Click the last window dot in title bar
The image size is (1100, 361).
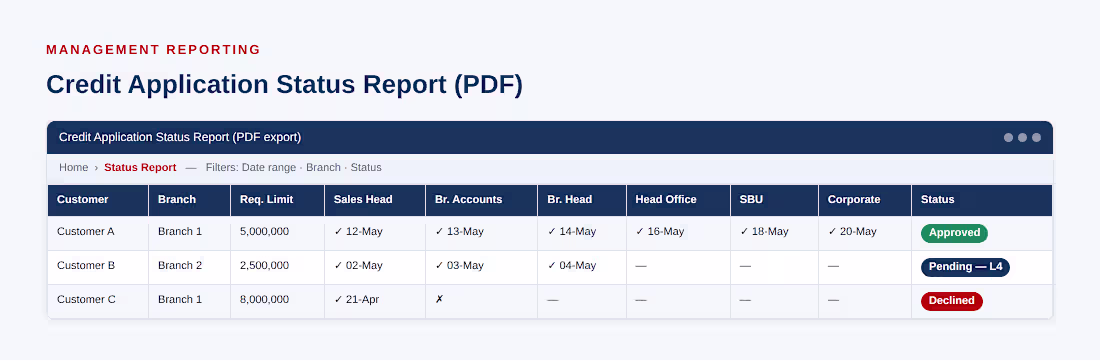click(1036, 137)
